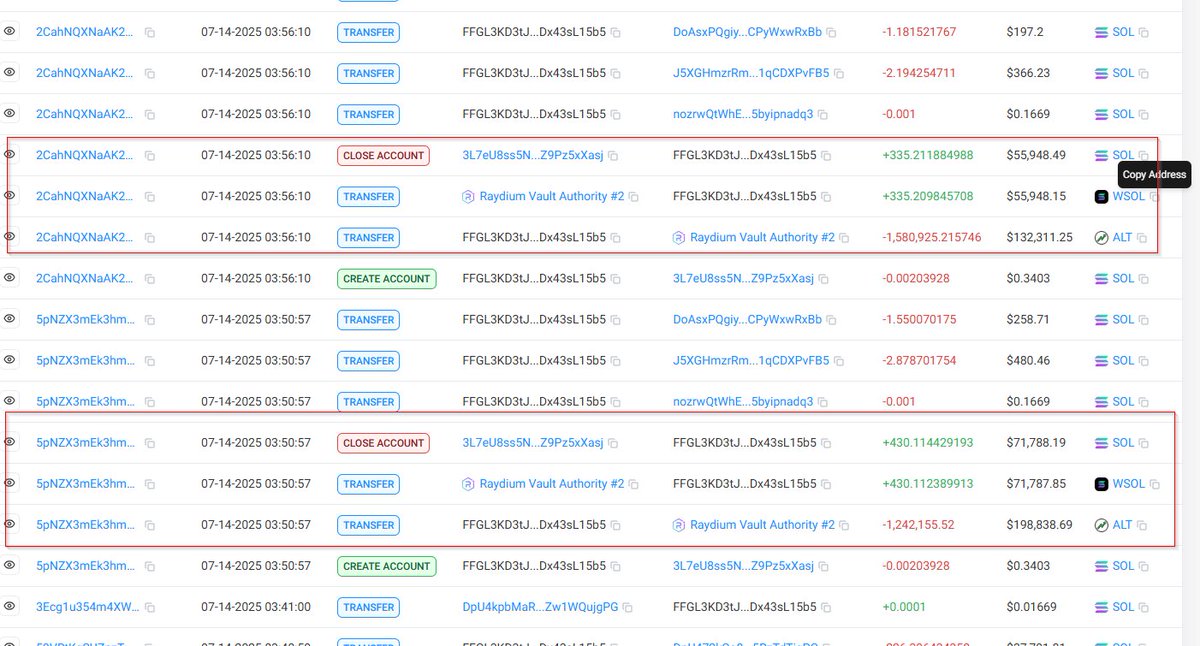Click the eye icon on the $55,948.15 WSOL row

9,196
